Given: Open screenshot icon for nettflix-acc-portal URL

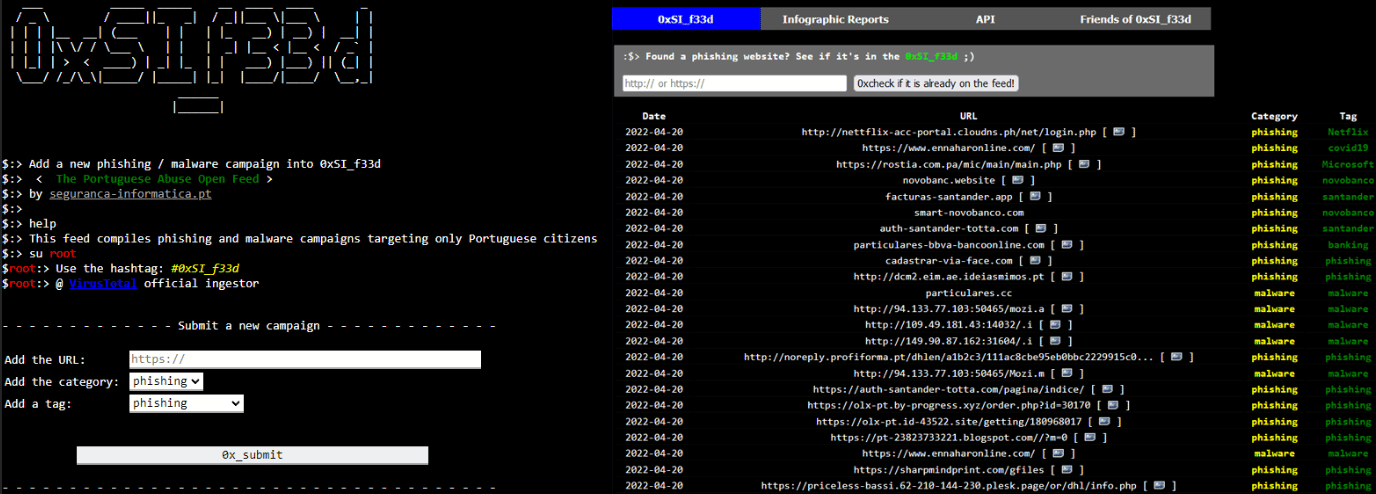Looking at the screenshot, I should click(1118, 132).
